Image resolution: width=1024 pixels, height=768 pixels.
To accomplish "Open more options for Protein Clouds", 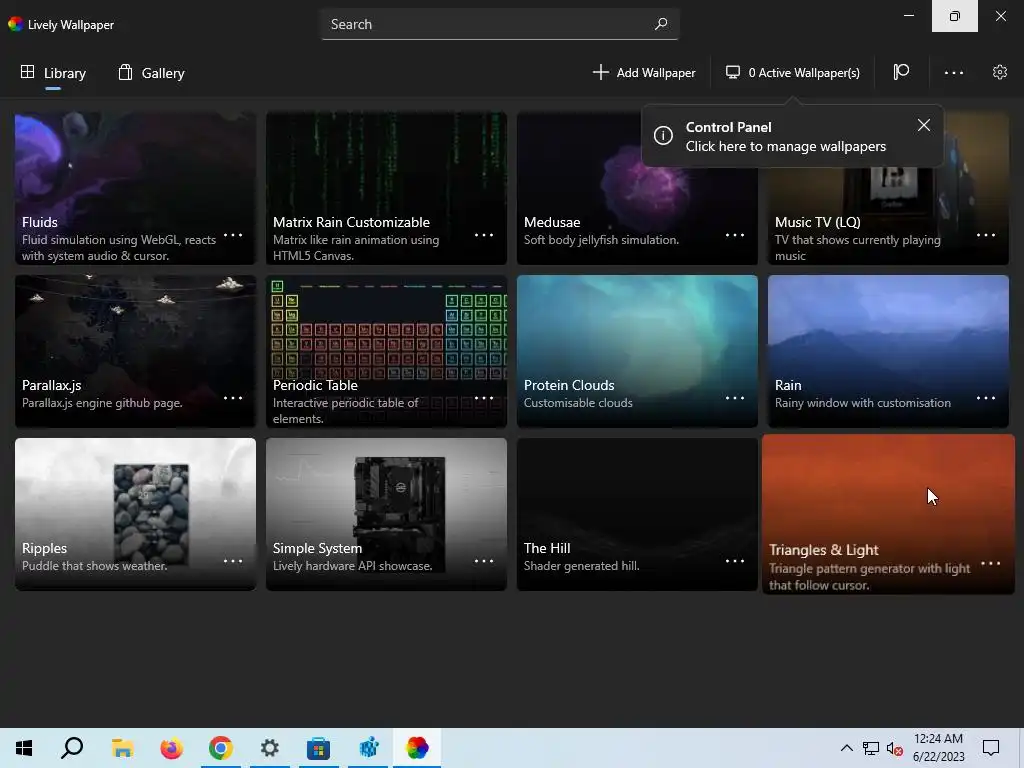I will point(735,398).
